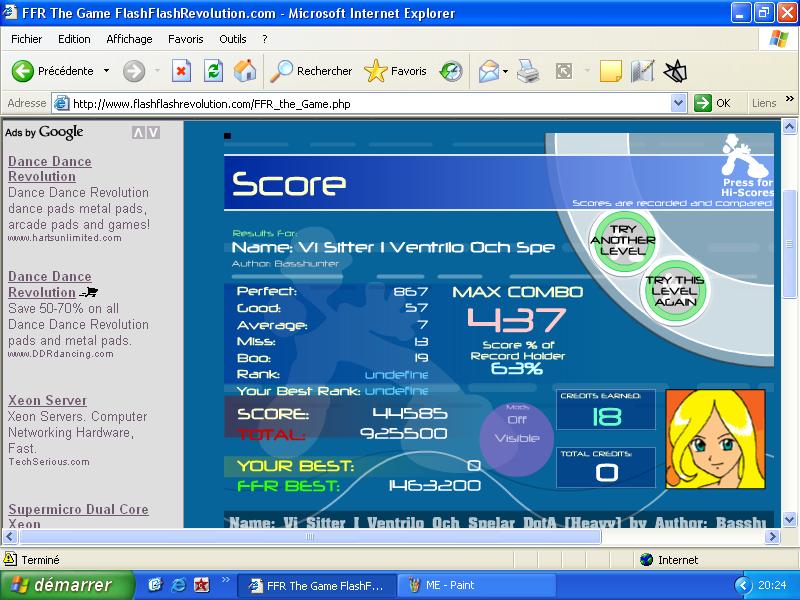Click the Mail envelope icon
800x600 pixels.
(x=489, y=71)
